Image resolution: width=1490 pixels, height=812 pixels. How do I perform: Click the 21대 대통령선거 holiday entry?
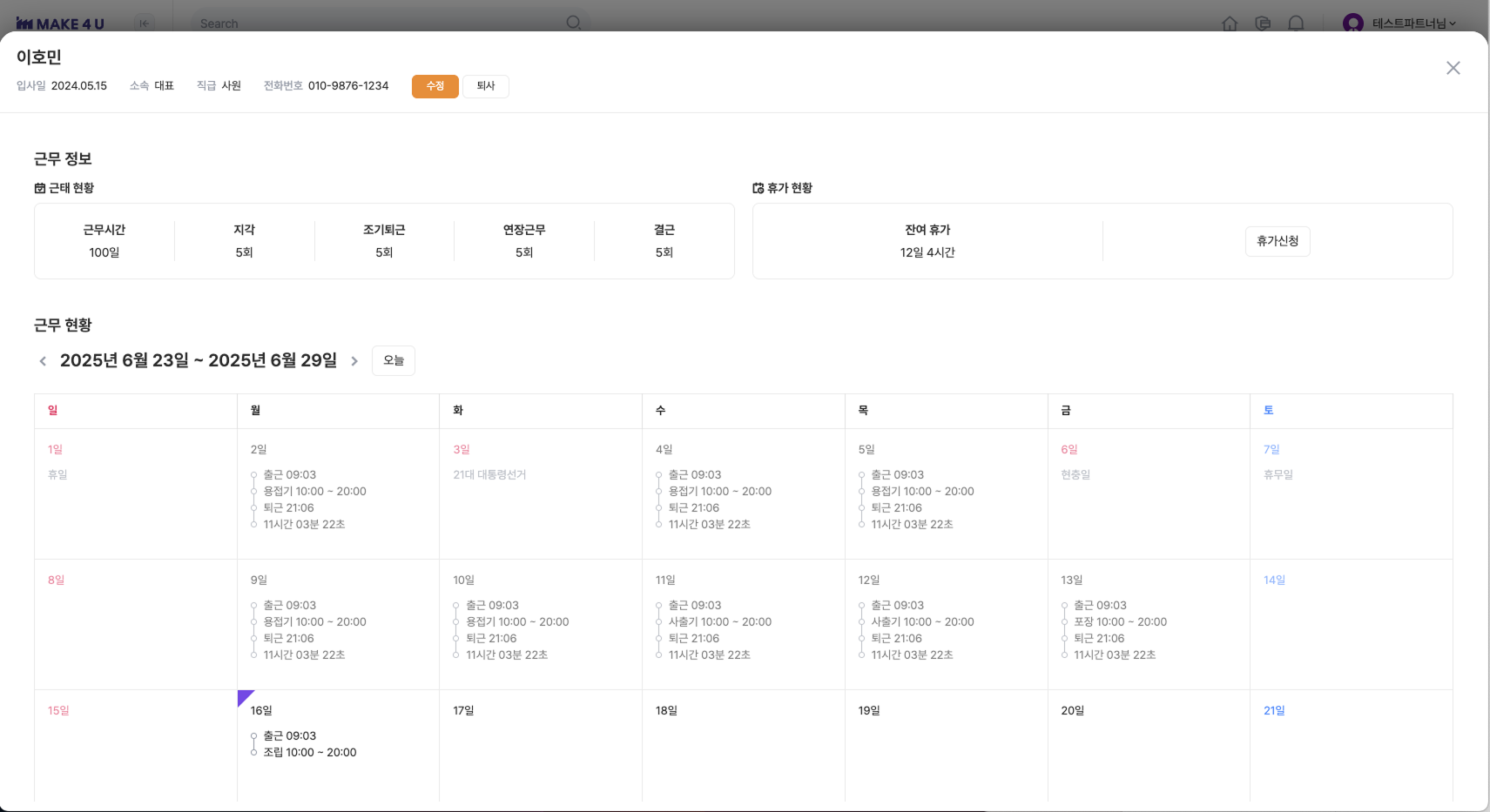click(x=489, y=475)
